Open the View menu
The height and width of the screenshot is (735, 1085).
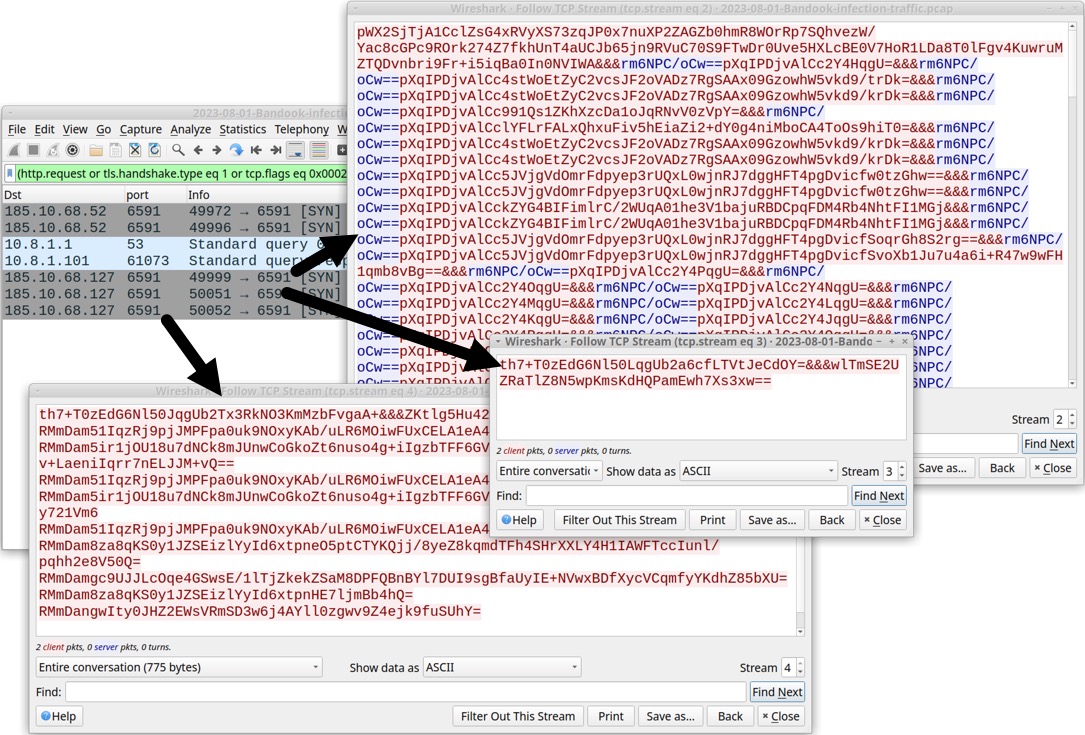tap(75, 129)
